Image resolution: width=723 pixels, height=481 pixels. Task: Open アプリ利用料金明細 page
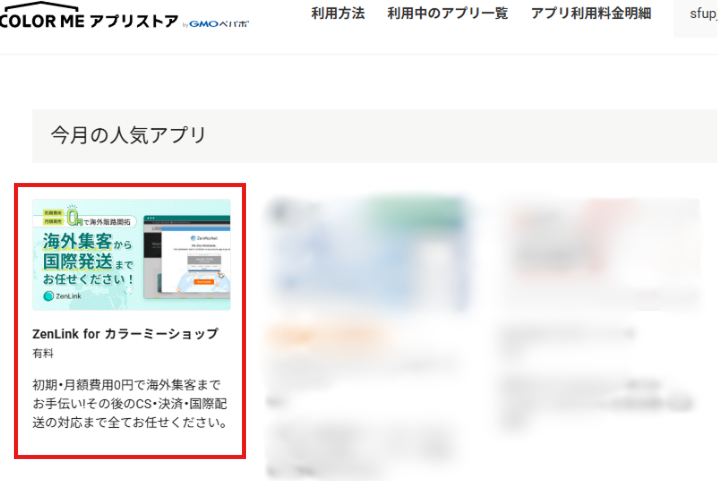point(591,13)
